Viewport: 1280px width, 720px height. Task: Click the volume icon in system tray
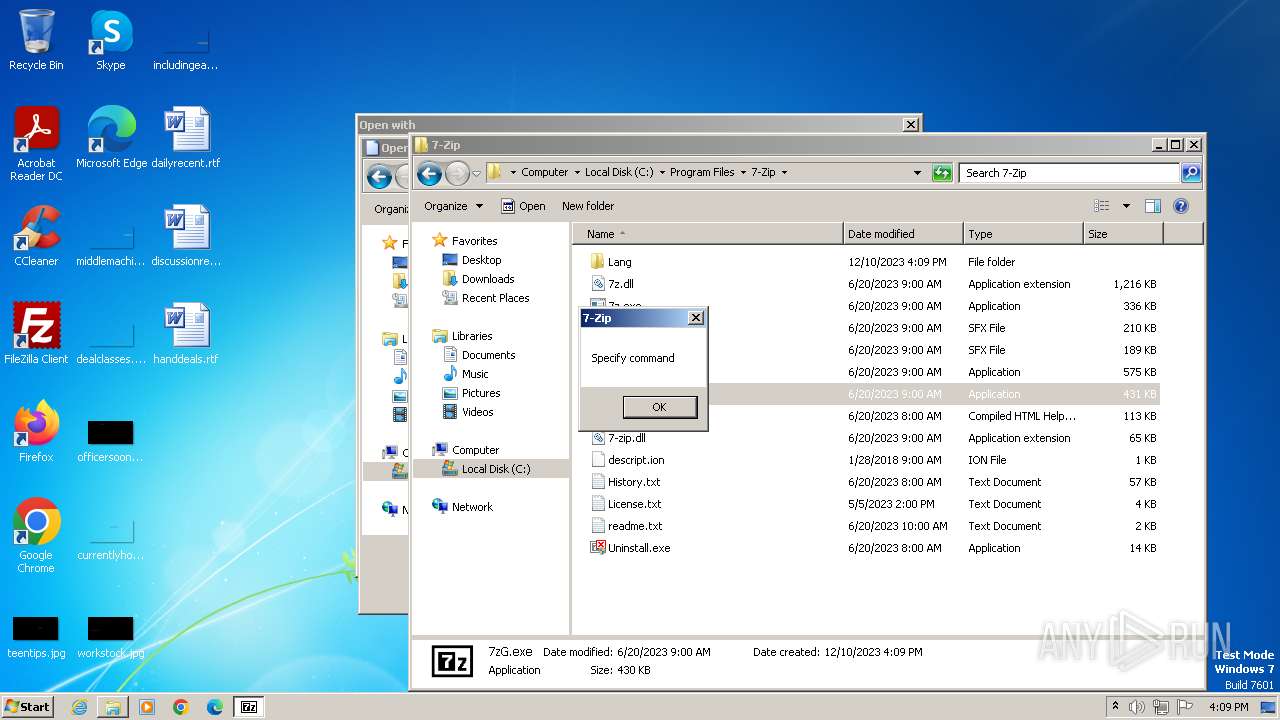tap(1137, 707)
